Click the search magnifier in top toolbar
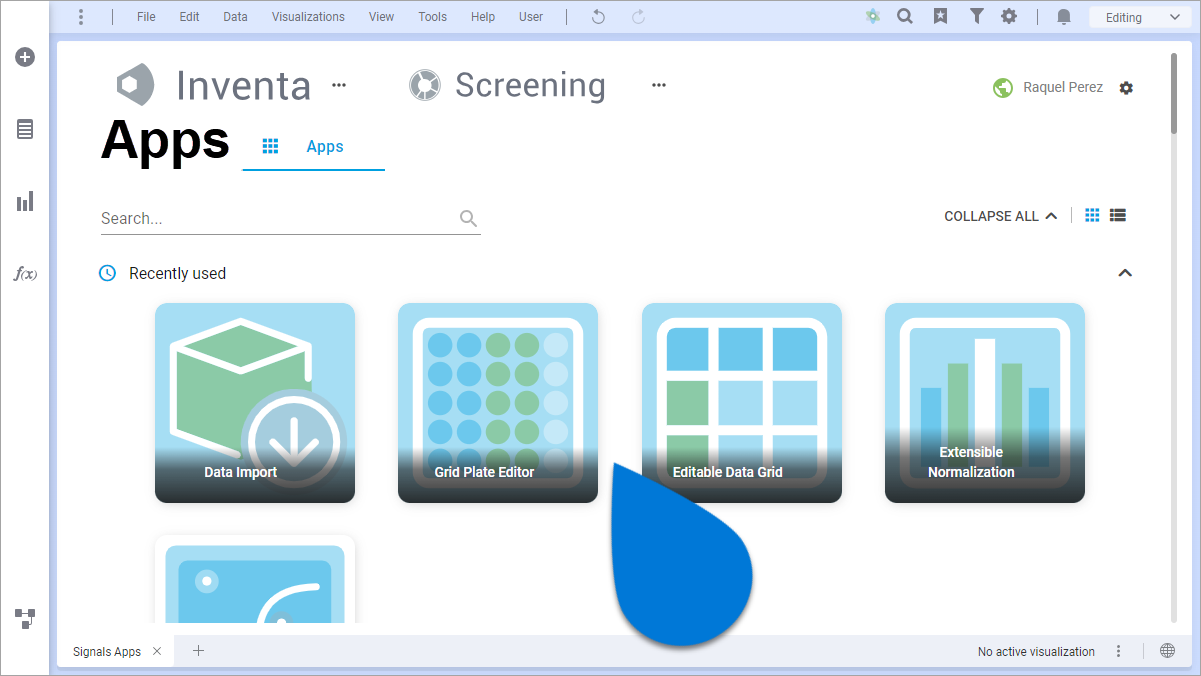1201x676 pixels. pyautogui.click(x=905, y=17)
